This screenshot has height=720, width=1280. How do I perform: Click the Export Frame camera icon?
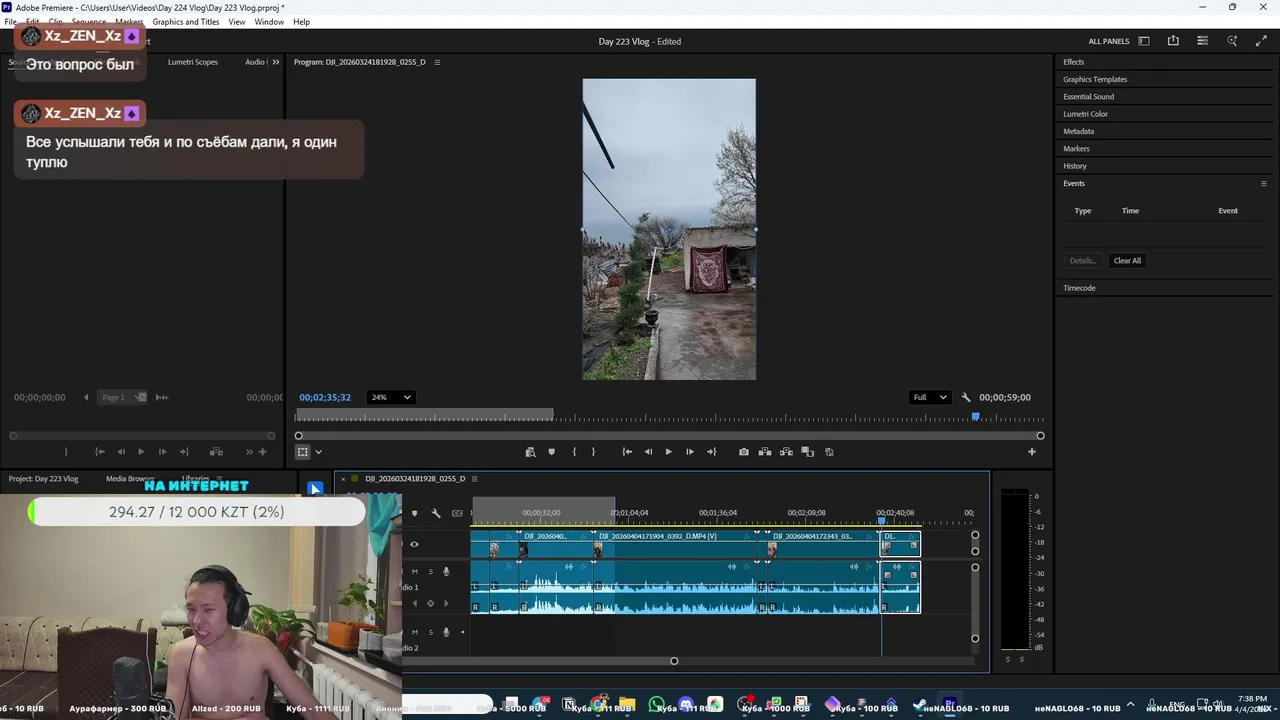743,452
